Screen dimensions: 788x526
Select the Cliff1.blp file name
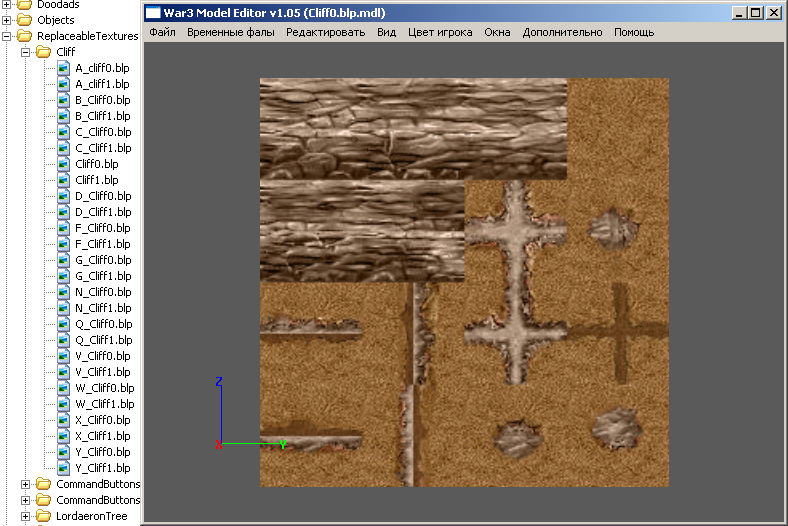coord(97,180)
